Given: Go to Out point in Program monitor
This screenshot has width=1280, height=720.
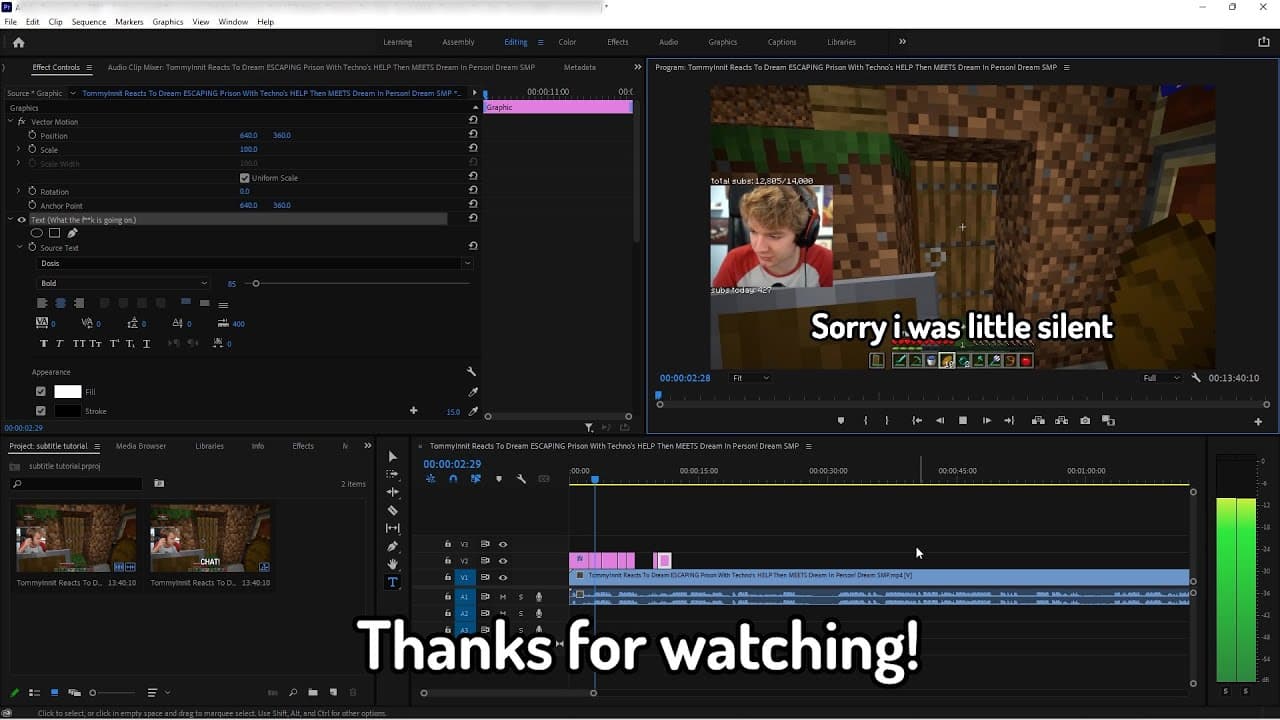Looking at the screenshot, I should tap(1009, 421).
